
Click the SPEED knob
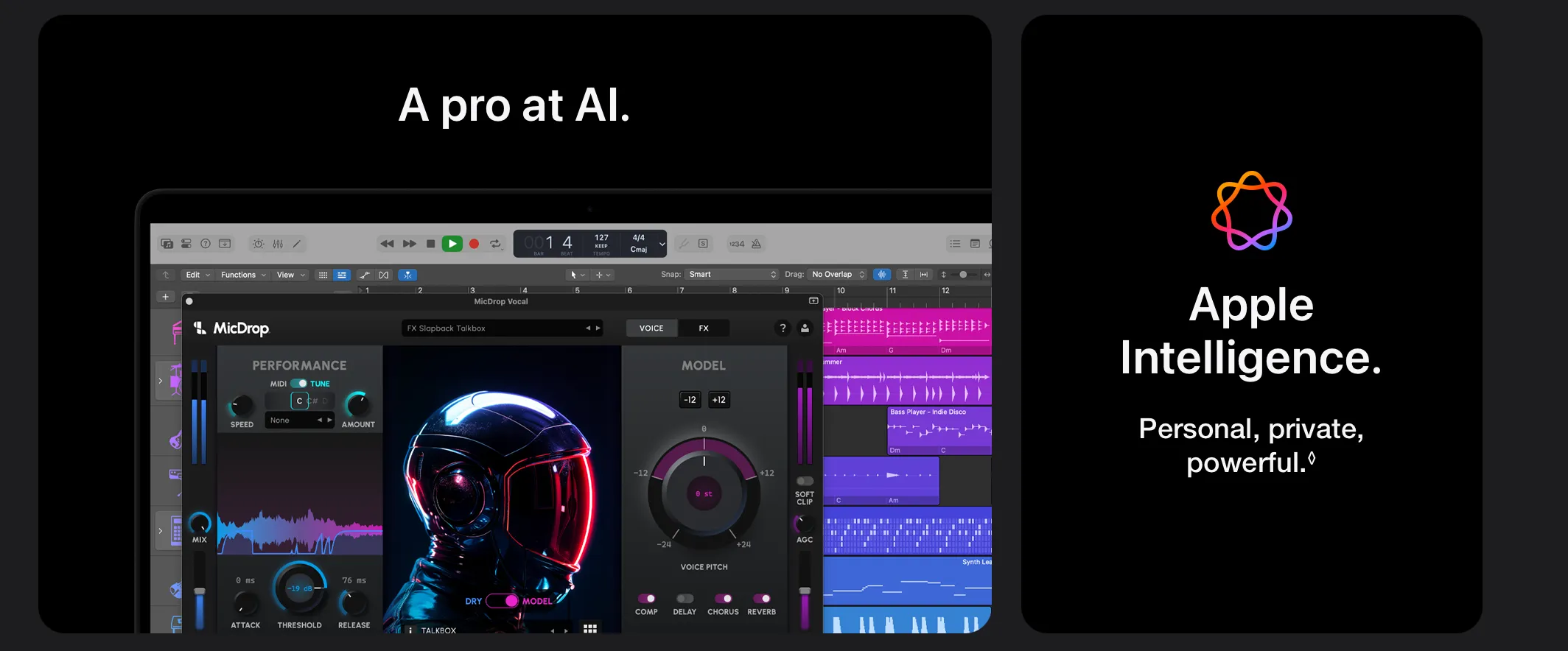point(242,404)
